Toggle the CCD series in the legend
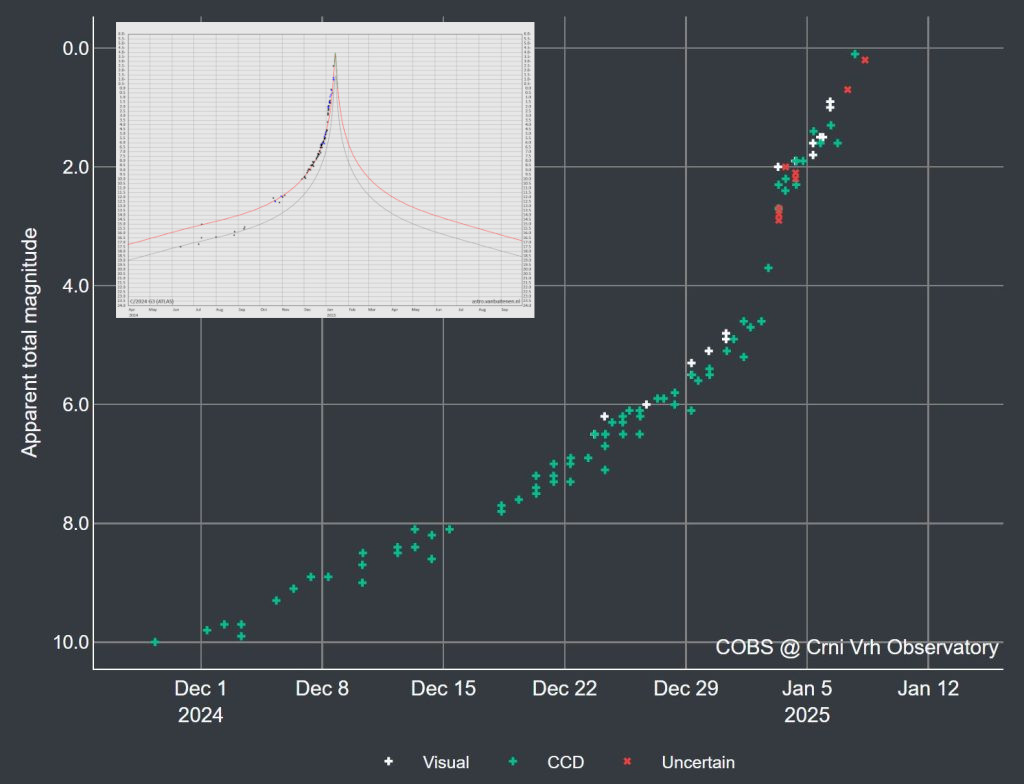The height and width of the screenshot is (784, 1024). [x=547, y=762]
